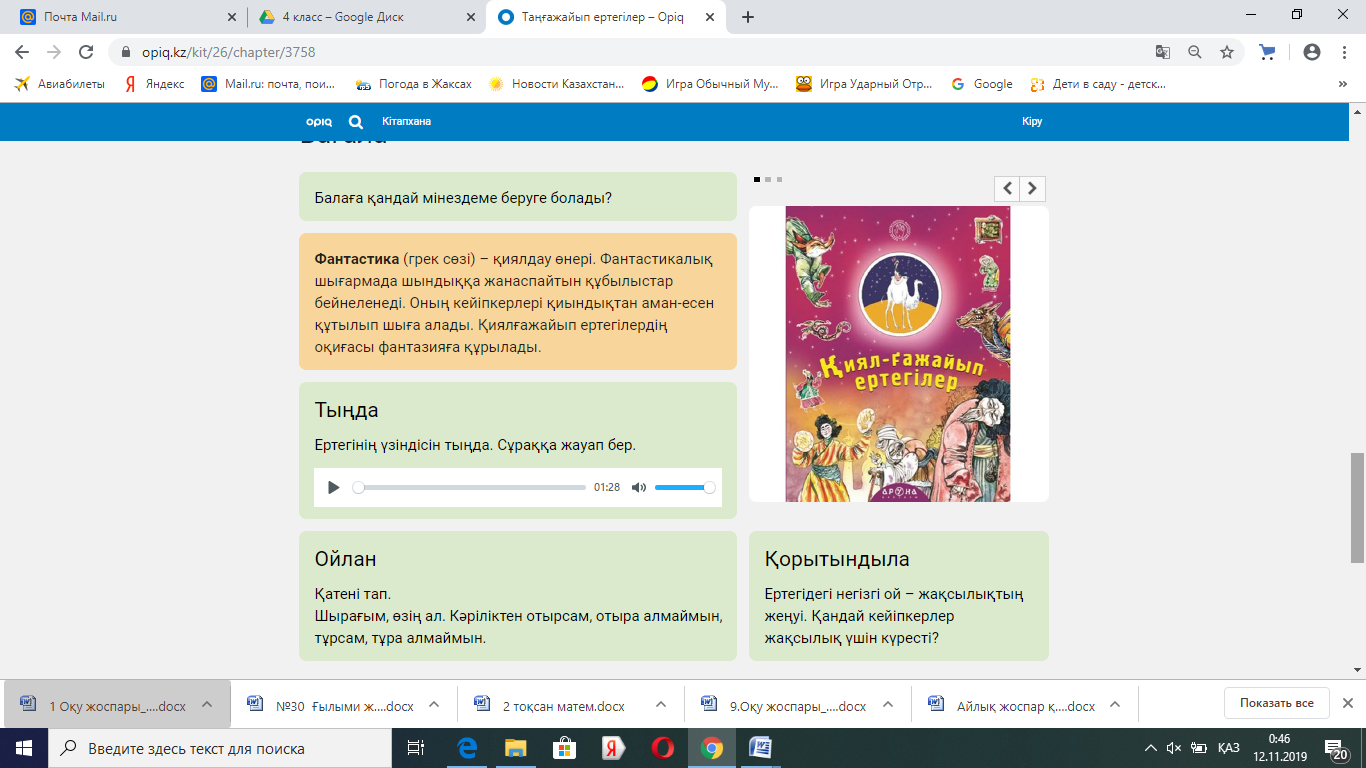This screenshot has height=768, width=1366.
Task: Switch to the Почта Mail.ru tab
Action: pyautogui.click(x=125, y=17)
